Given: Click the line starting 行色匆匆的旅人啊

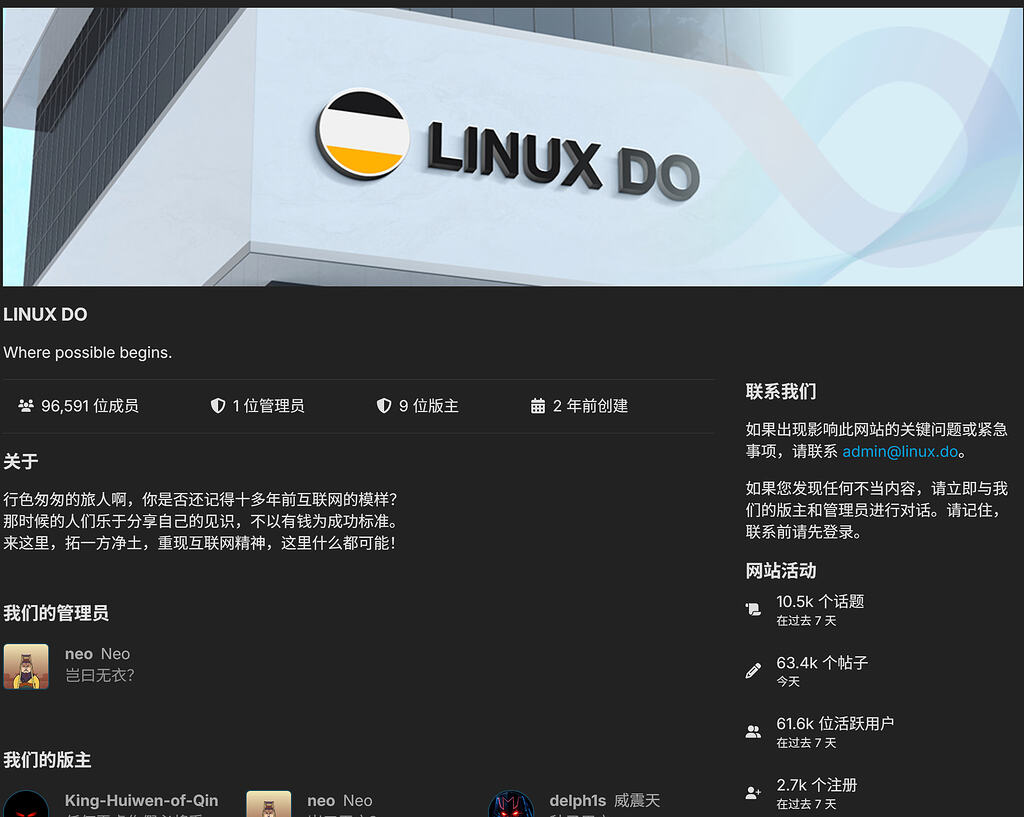Looking at the screenshot, I should pyautogui.click(x=200, y=500).
